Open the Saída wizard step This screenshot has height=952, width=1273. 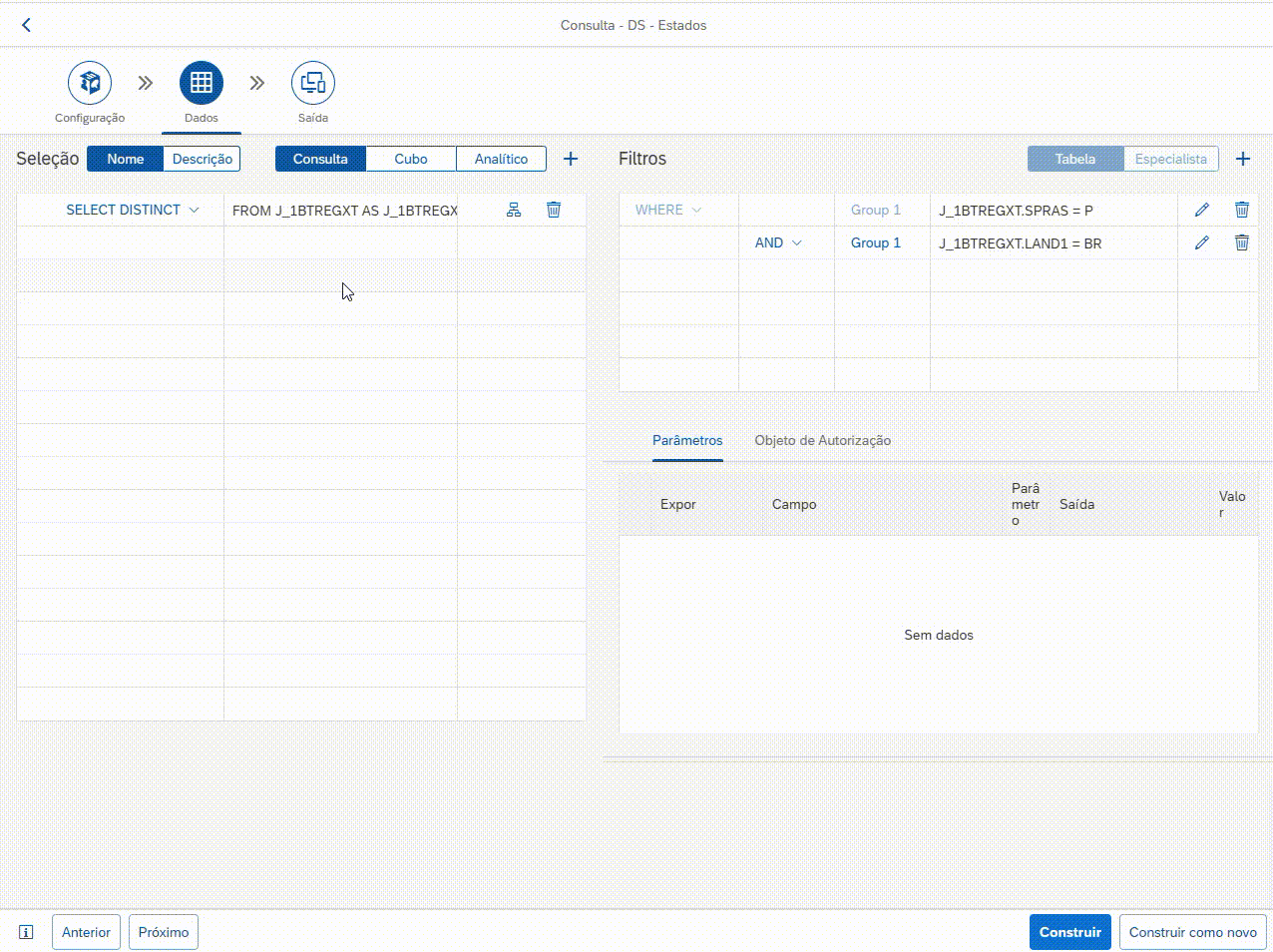pos(312,83)
